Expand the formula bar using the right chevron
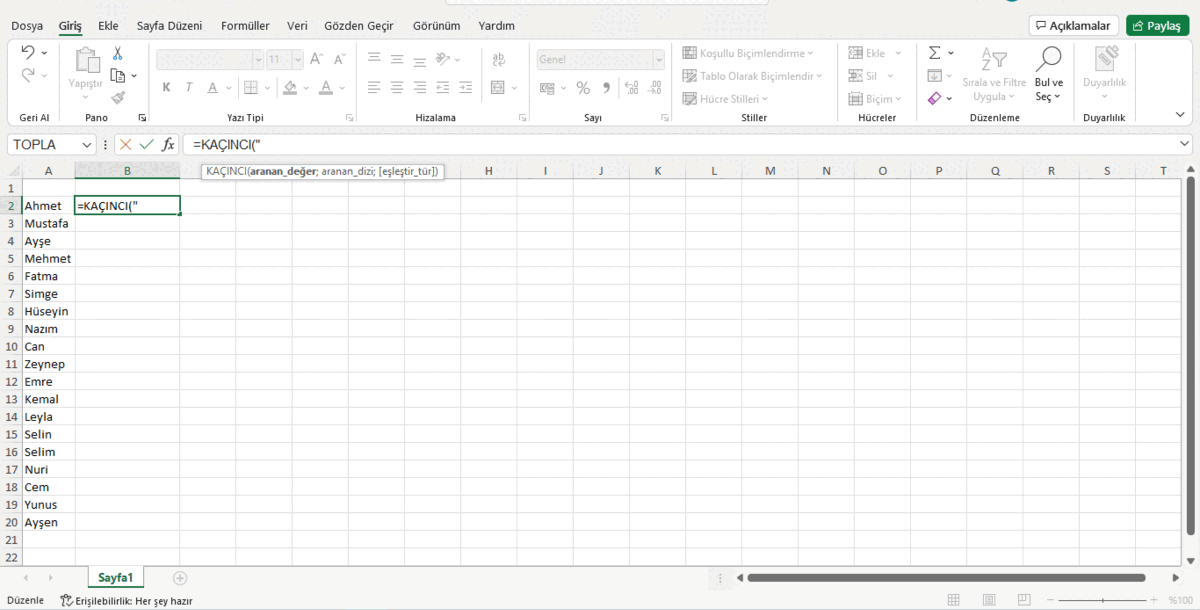Image resolution: width=1200 pixels, height=610 pixels. point(1184,145)
